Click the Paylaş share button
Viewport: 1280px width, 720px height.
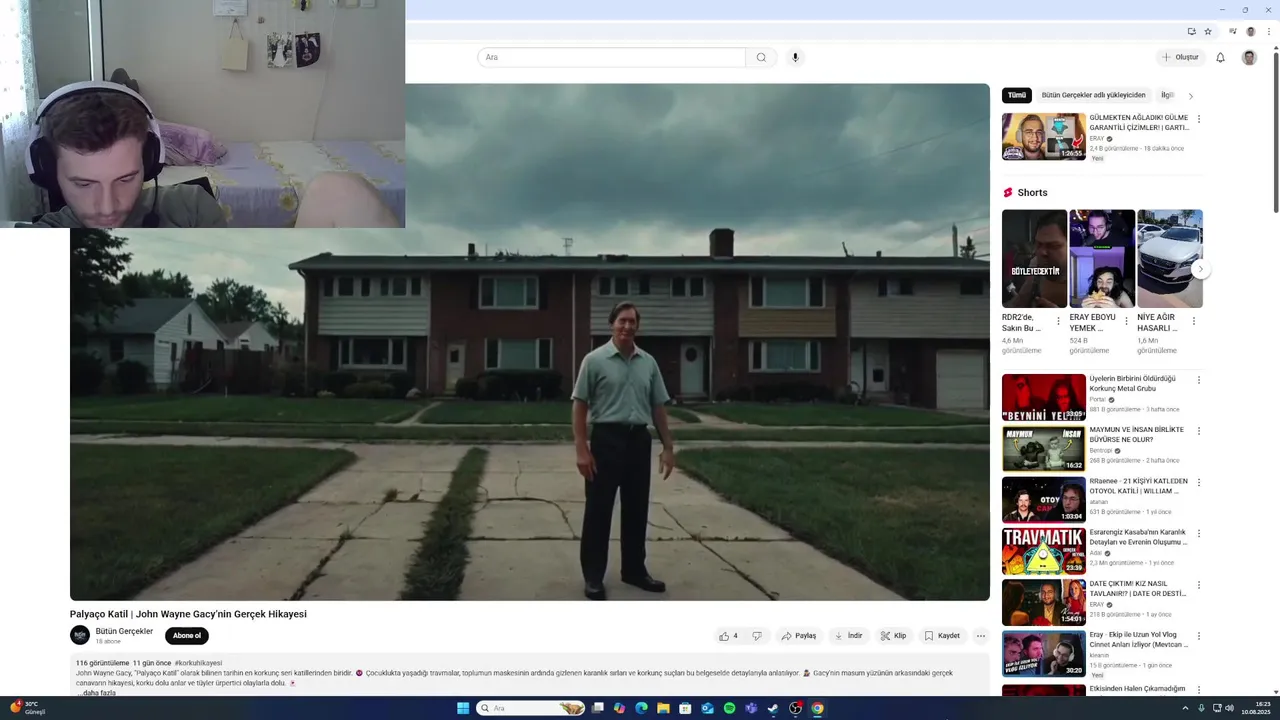pyautogui.click(x=799, y=636)
